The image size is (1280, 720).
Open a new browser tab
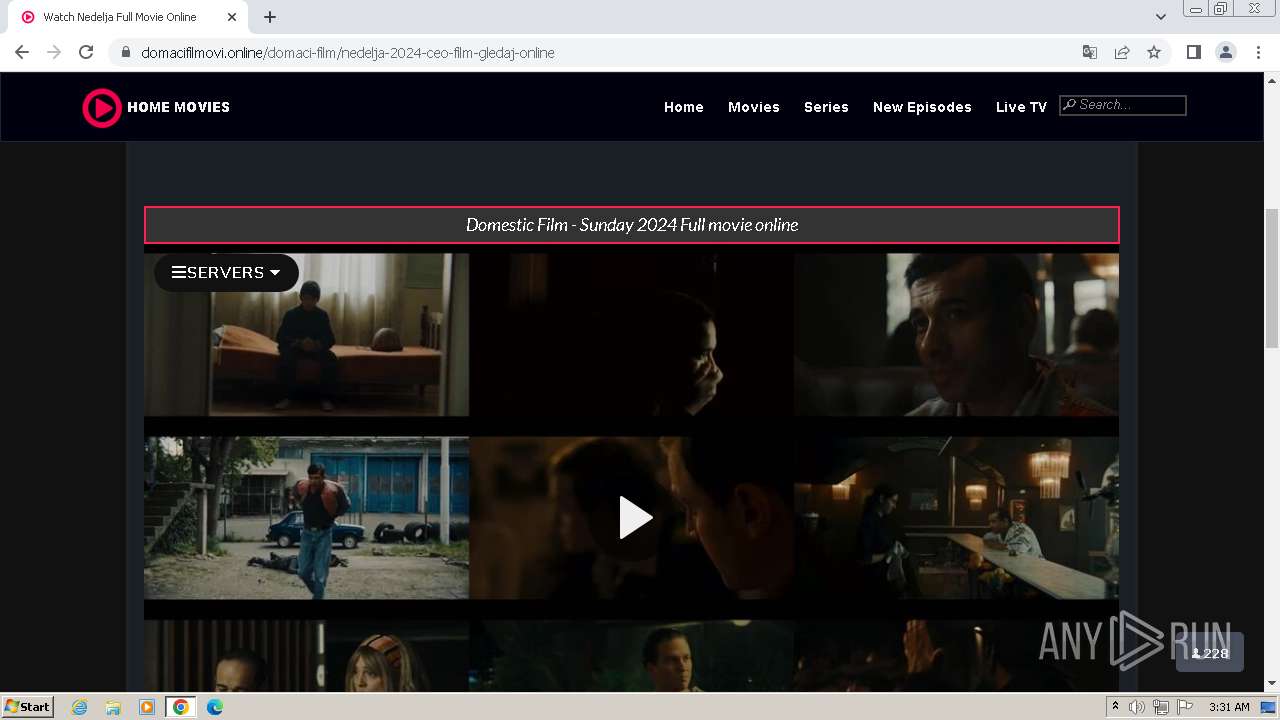pyautogui.click(x=270, y=17)
